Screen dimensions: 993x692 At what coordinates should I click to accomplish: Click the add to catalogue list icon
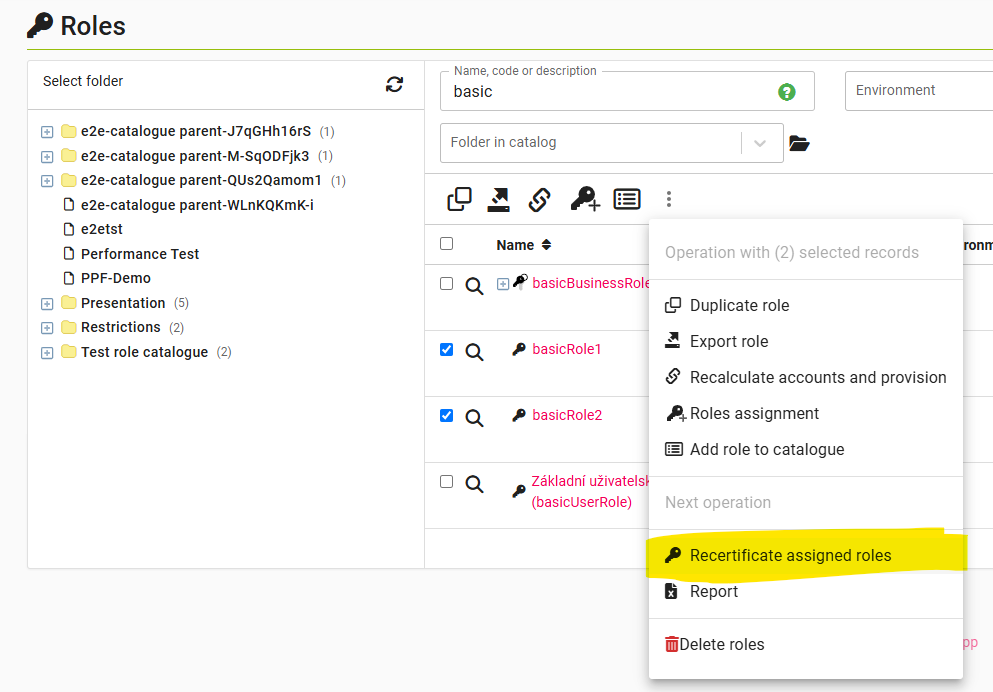point(627,200)
